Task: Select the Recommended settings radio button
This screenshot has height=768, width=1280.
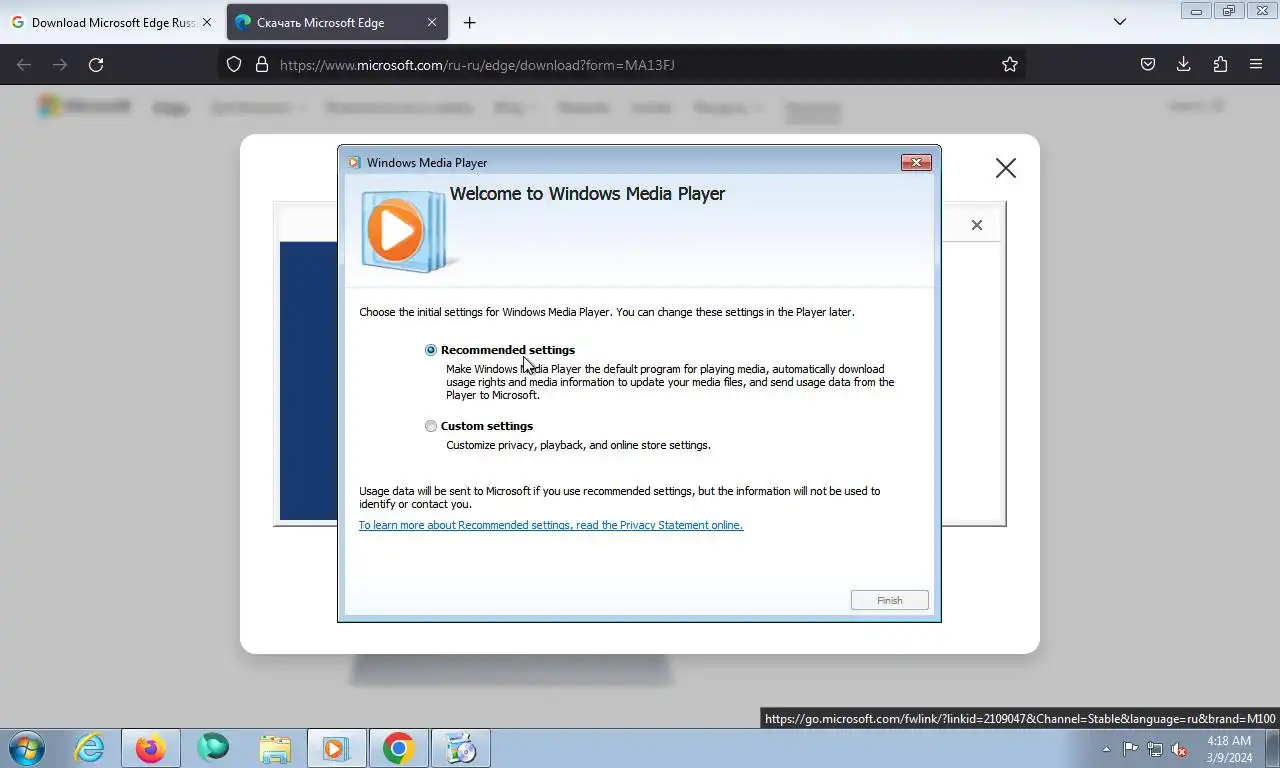Action: point(431,350)
